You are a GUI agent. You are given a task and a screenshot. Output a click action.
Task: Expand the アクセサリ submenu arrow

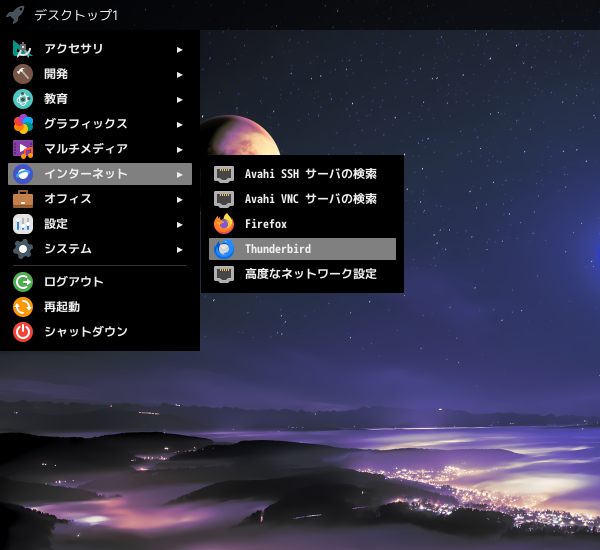click(x=179, y=50)
